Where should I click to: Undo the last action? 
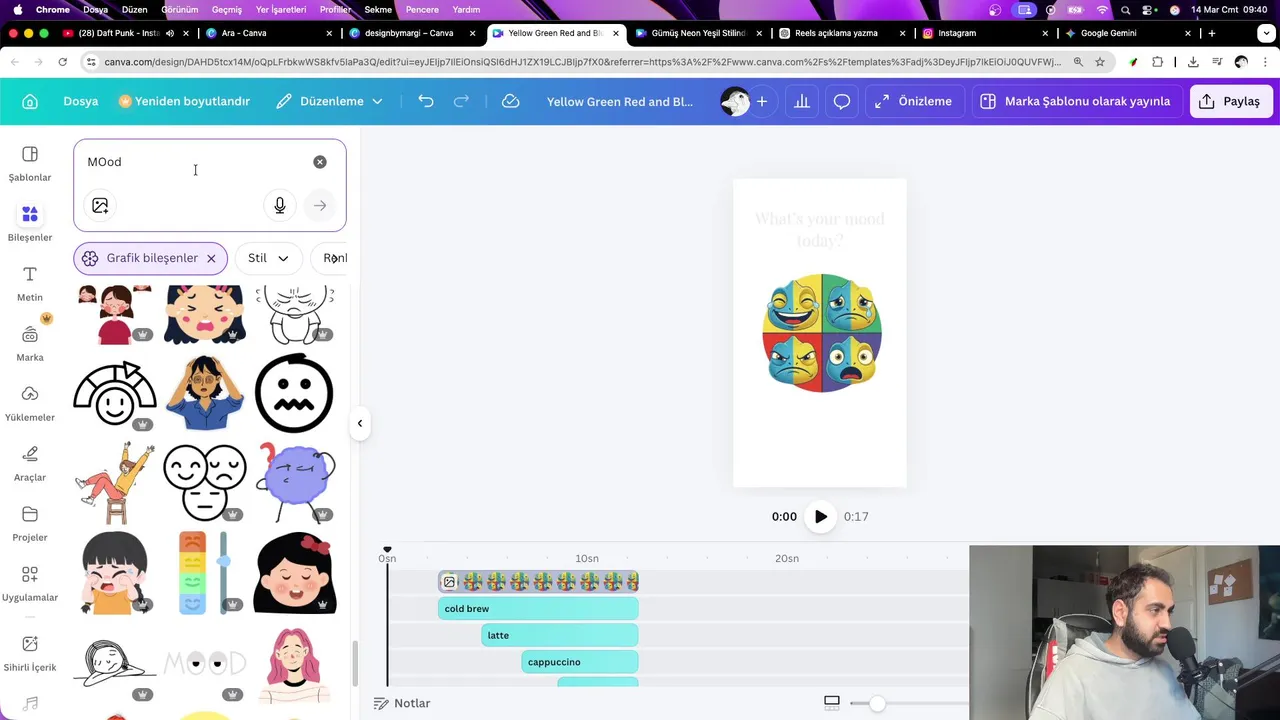[426, 101]
